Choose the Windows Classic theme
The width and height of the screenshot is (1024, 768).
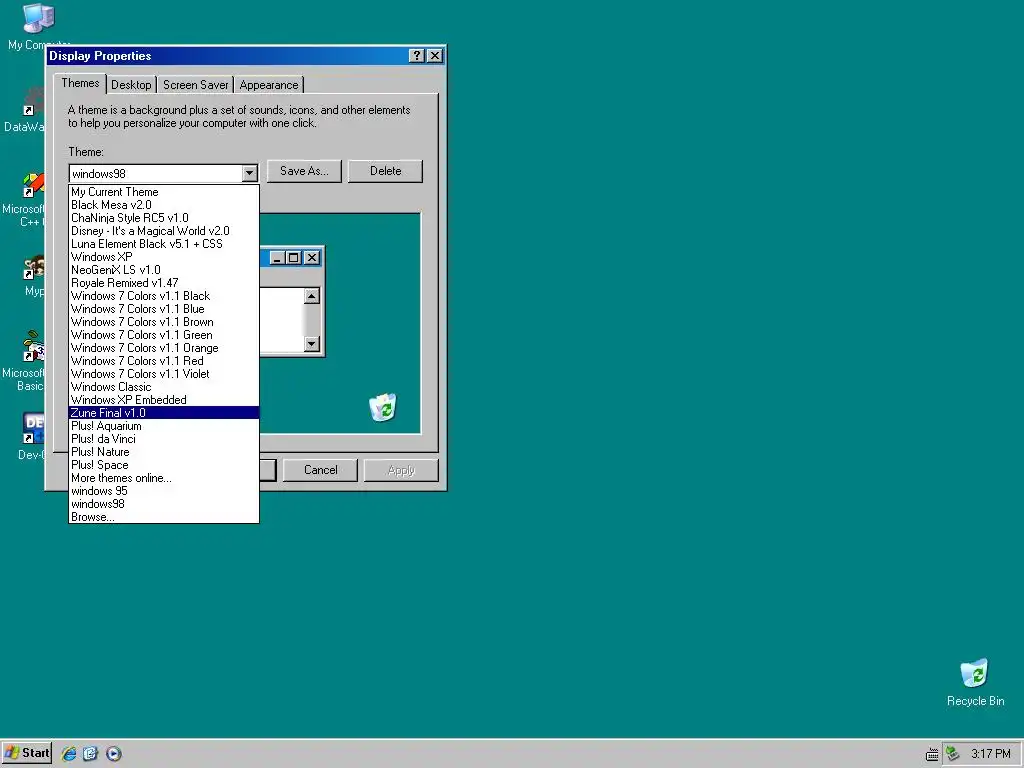pyautogui.click(x=164, y=387)
